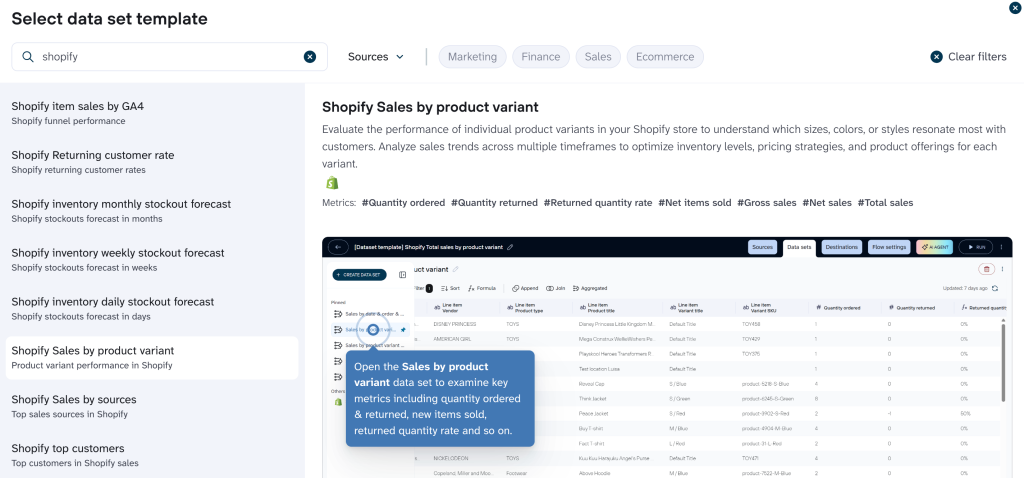This screenshot has height=478, width=1024.
Task: Click the Sources tab in the preview header
Action: coord(762,247)
